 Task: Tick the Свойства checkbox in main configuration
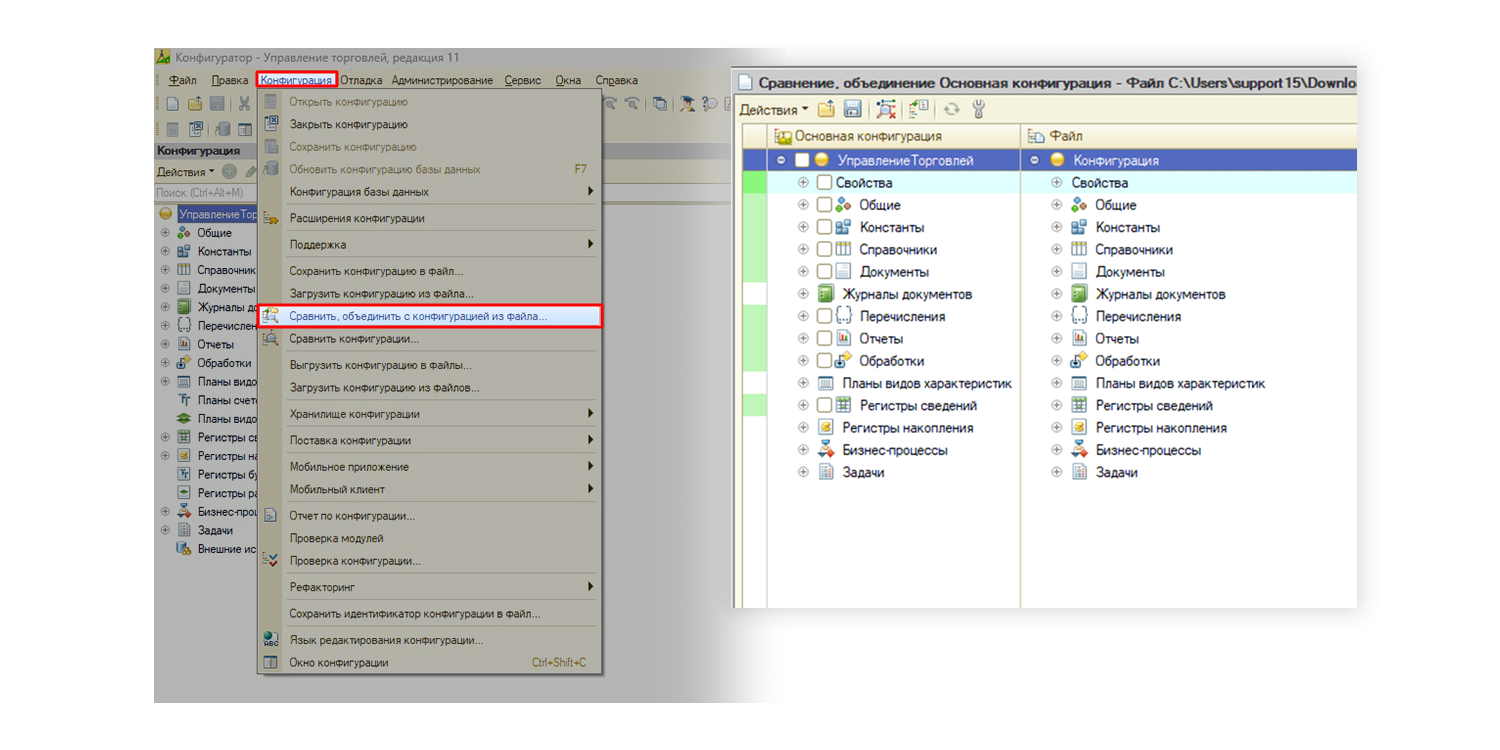click(x=824, y=183)
